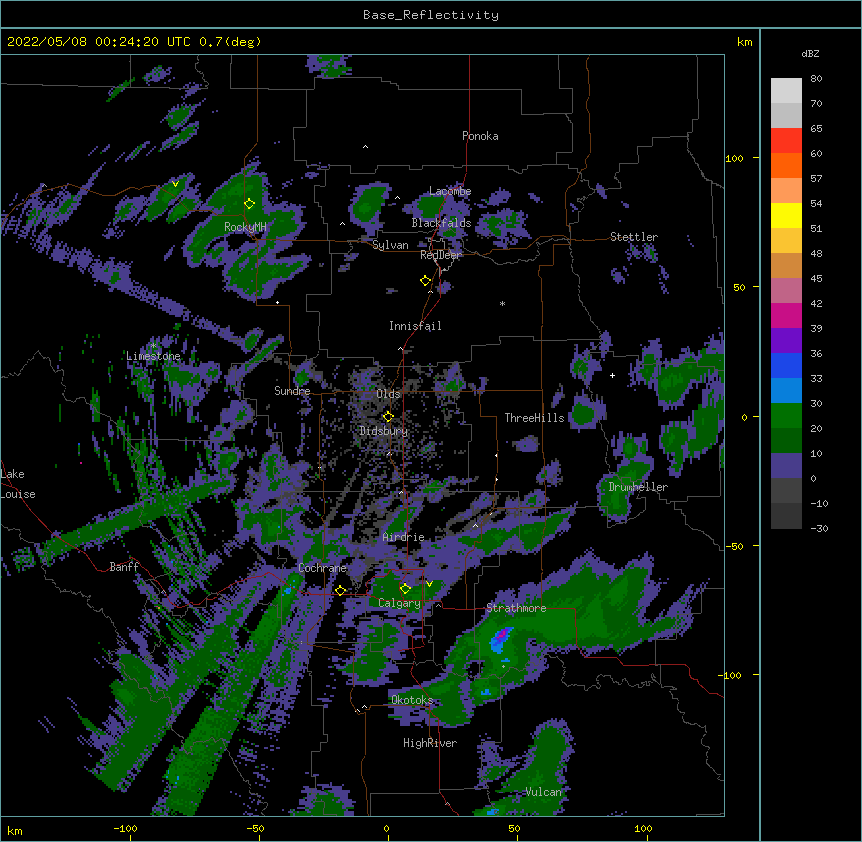Click the Lacombe city label
Viewport: 862px width, 842px height.
450,191
